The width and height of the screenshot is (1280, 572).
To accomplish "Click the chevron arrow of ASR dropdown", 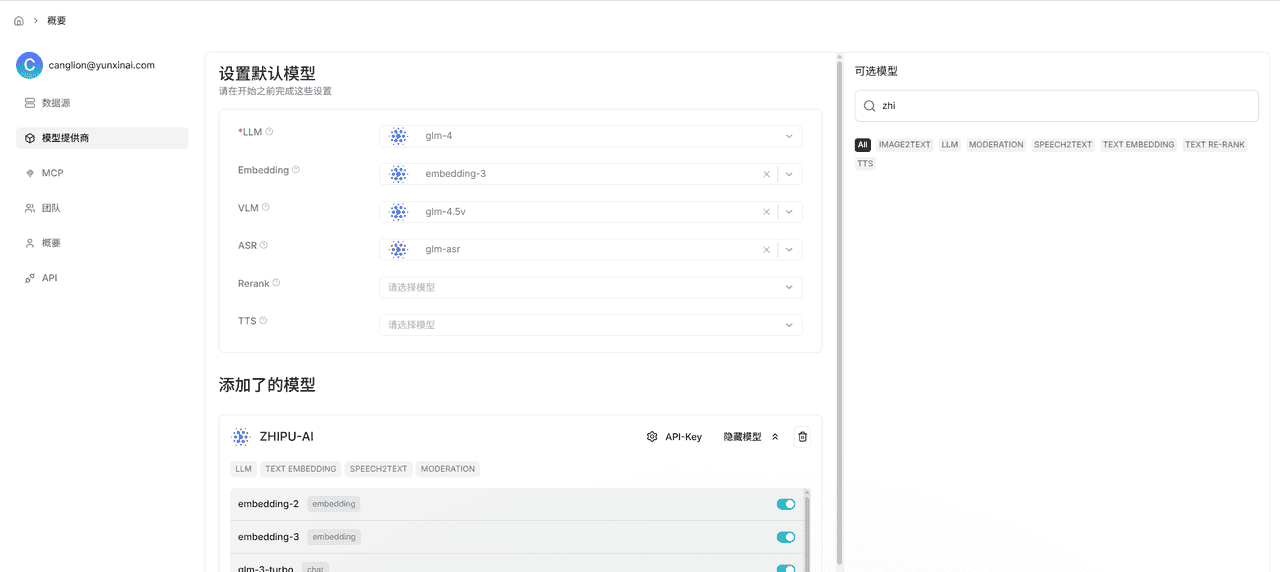I will (789, 250).
